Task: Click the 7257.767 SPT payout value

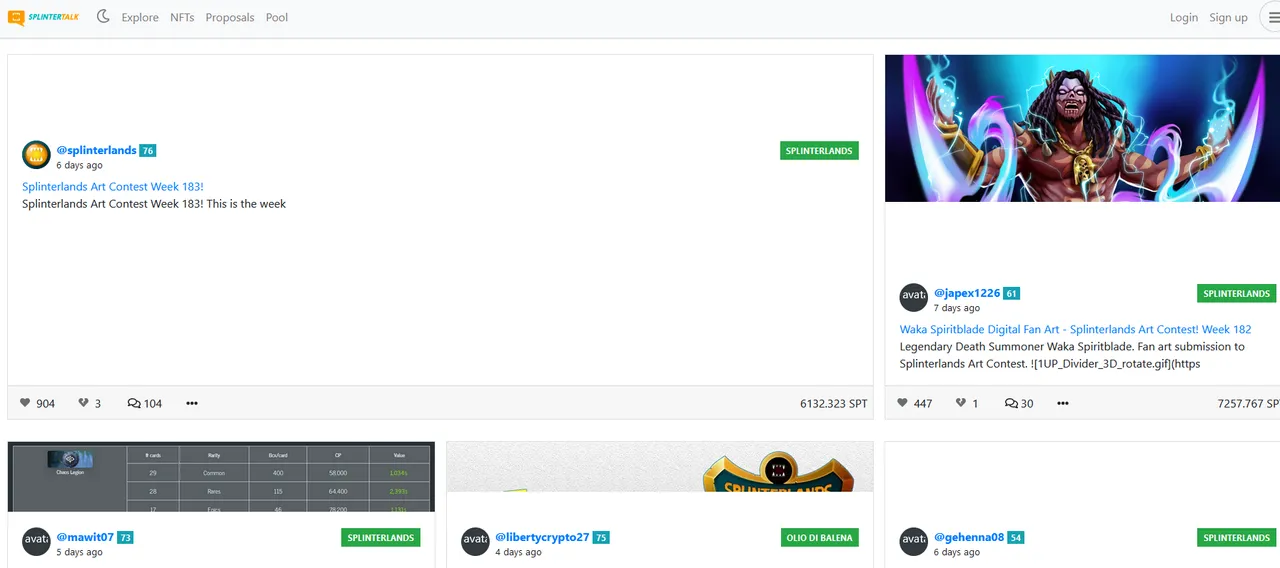Action: (1248, 404)
